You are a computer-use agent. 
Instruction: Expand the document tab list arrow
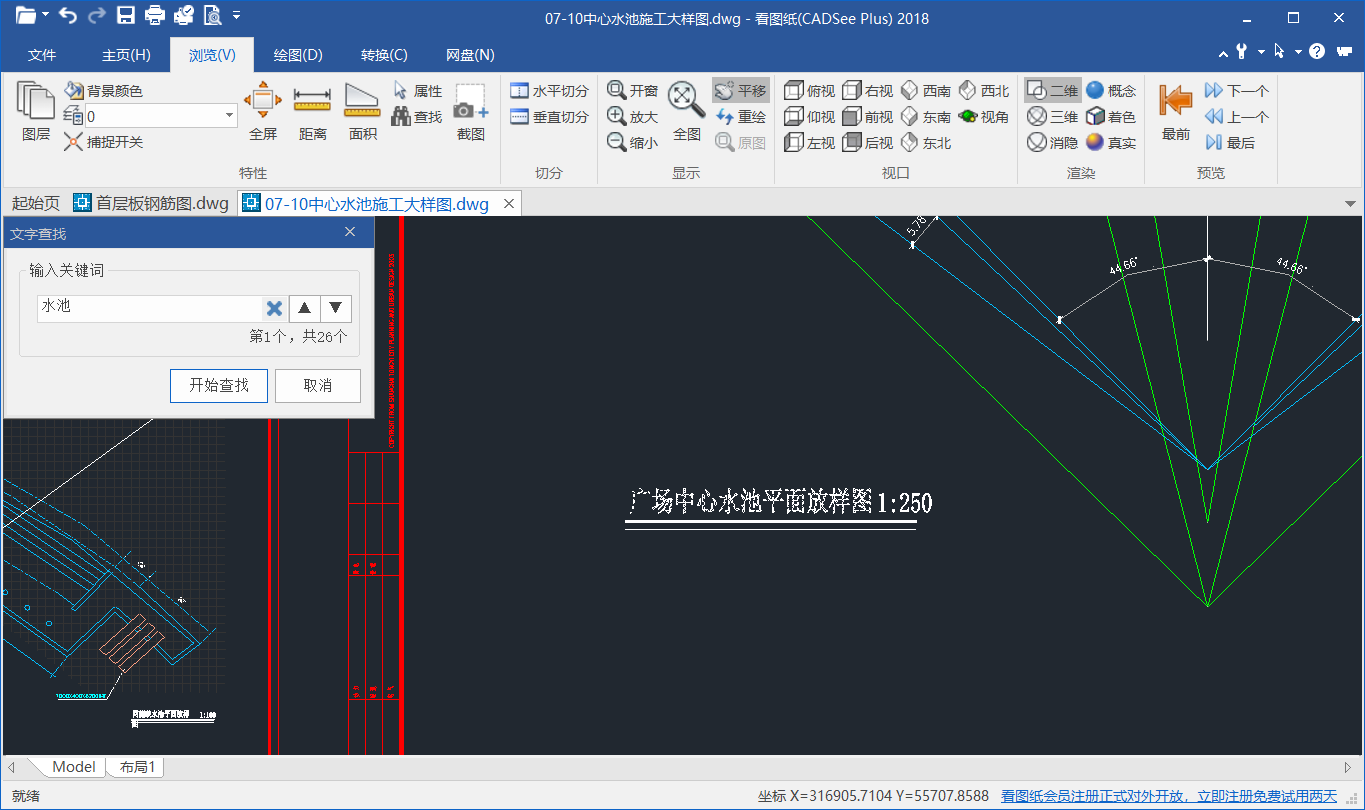(x=1350, y=204)
